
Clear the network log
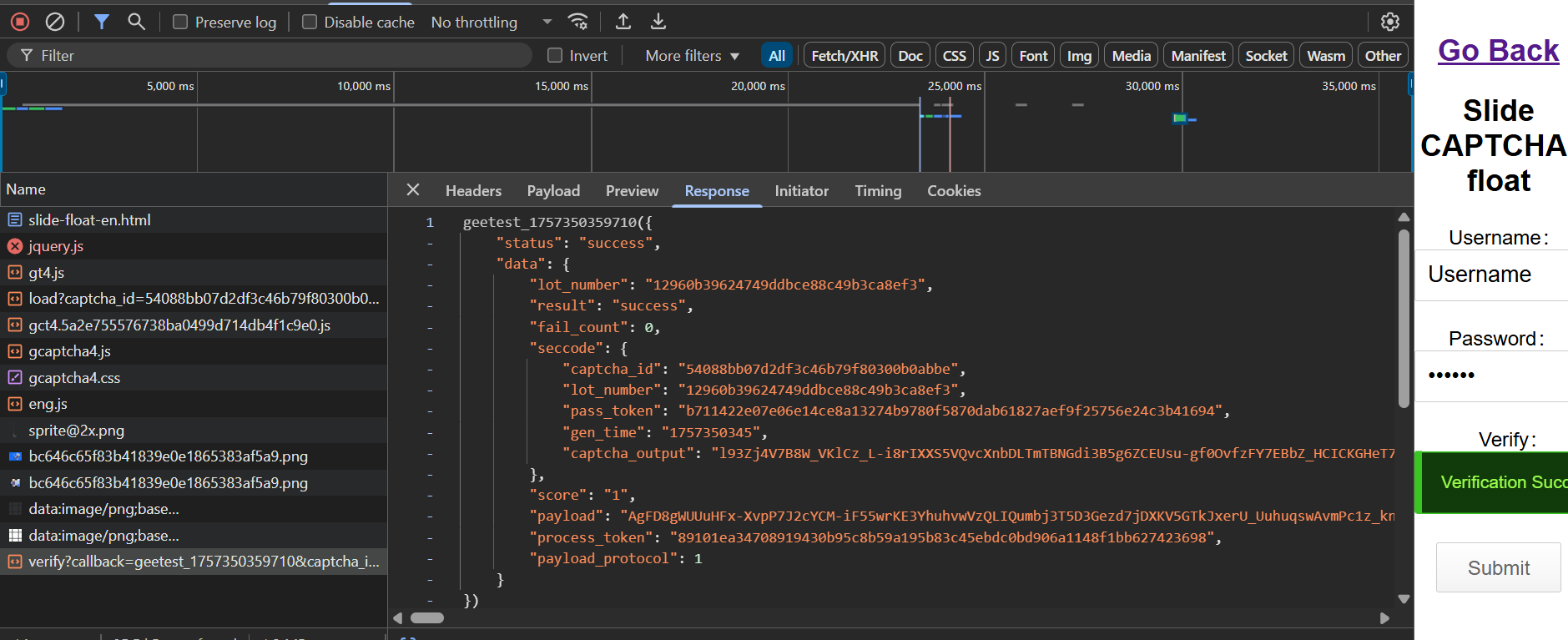point(55,22)
